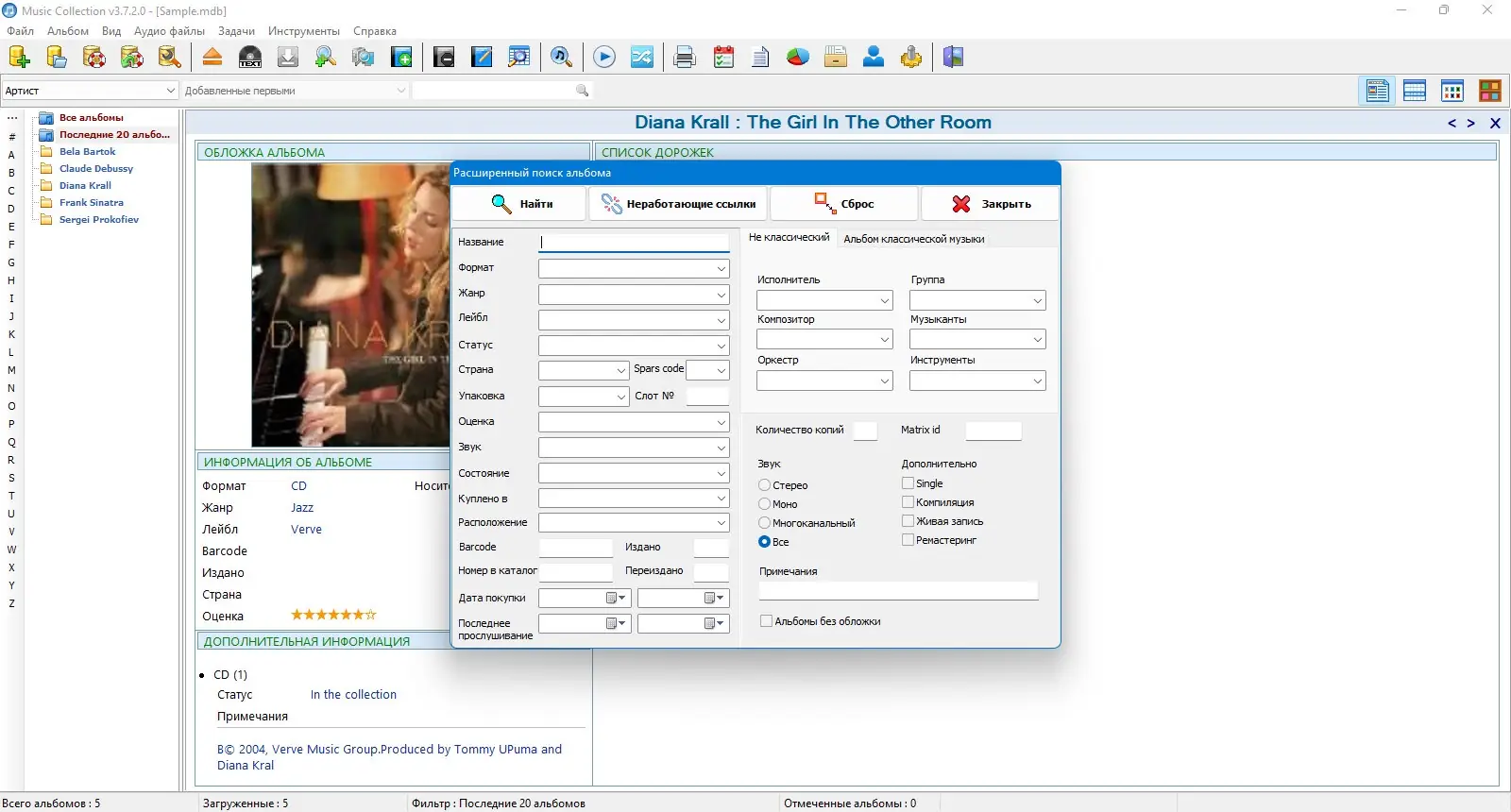Click the orange eject icon in toolbar

[x=212, y=58]
